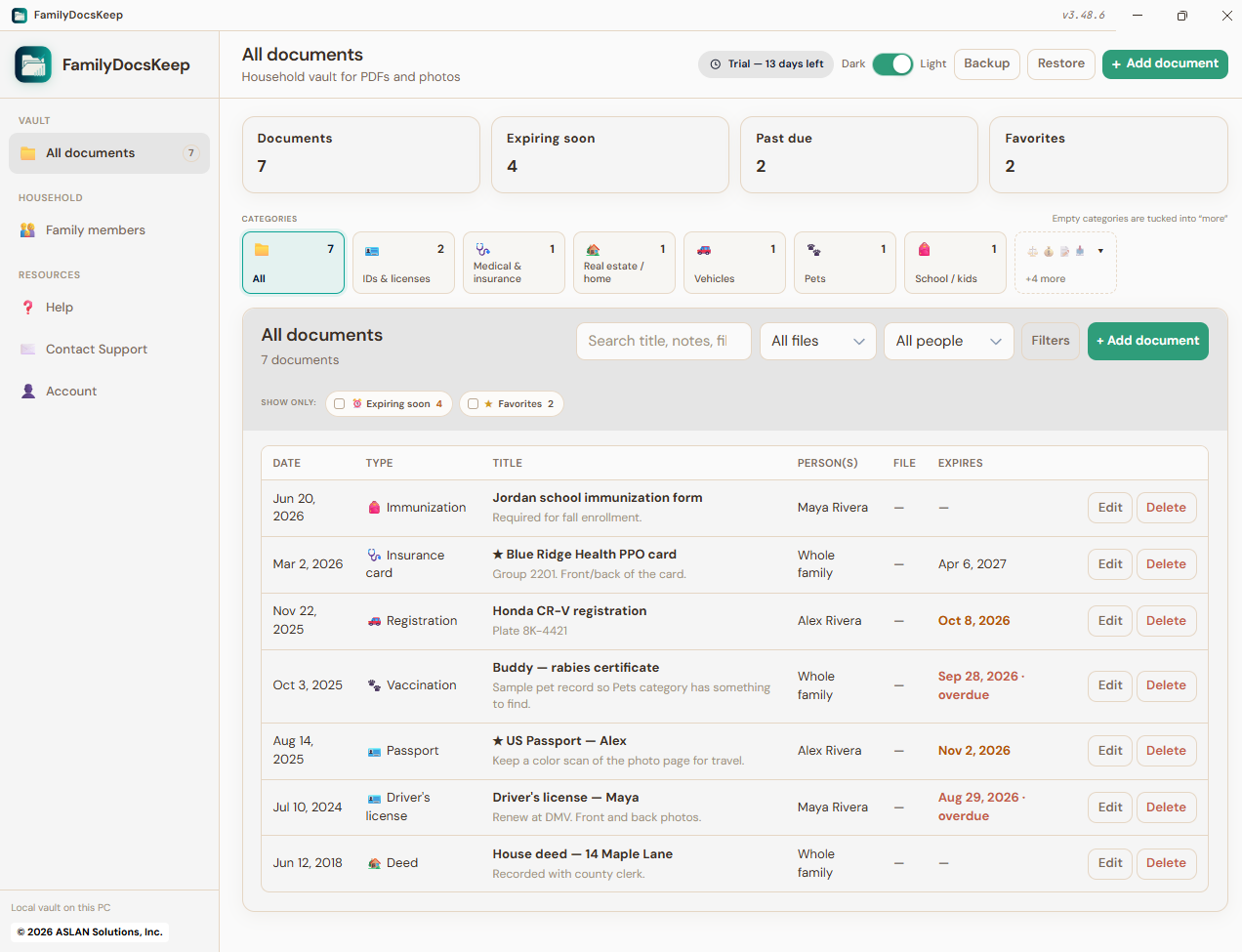Sort by the EXPIRES column header
Viewport: 1242px width, 952px height.
(x=960, y=463)
